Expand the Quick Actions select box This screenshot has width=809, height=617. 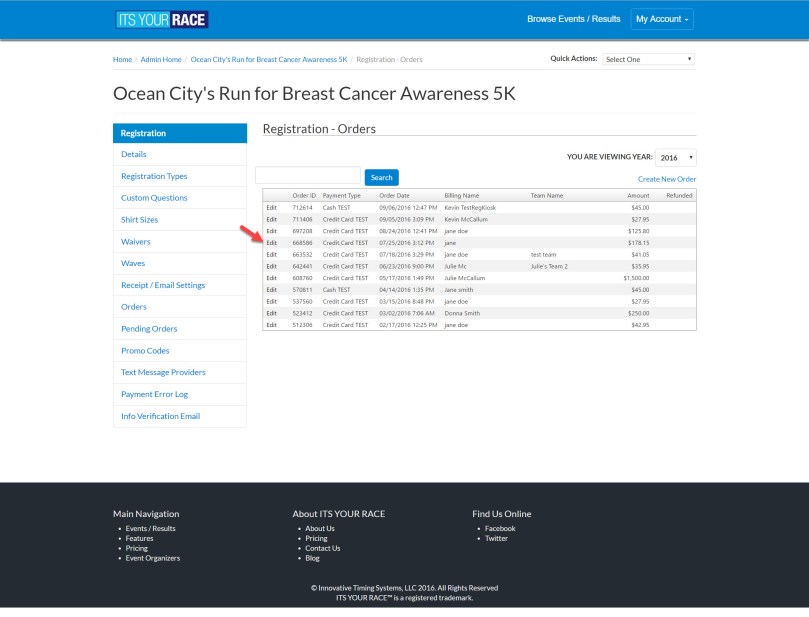648,59
